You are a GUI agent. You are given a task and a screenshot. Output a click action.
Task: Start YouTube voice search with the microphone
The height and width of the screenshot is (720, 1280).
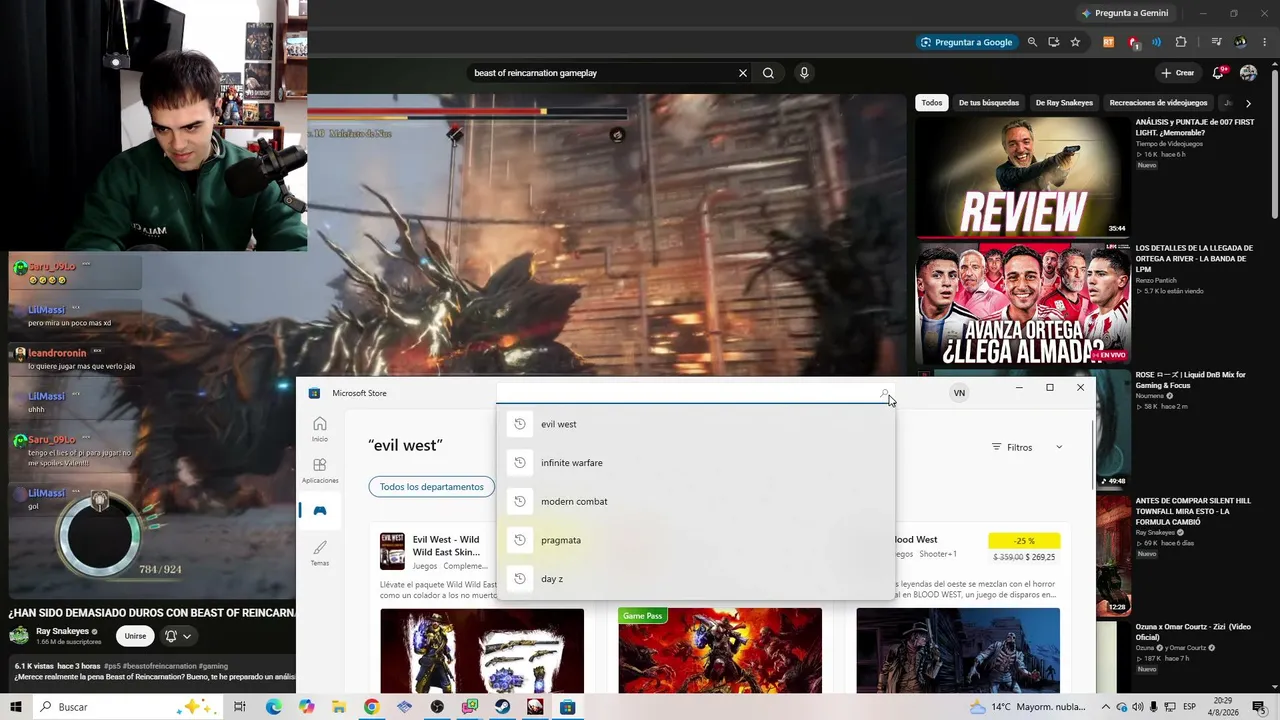(x=804, y=73)
